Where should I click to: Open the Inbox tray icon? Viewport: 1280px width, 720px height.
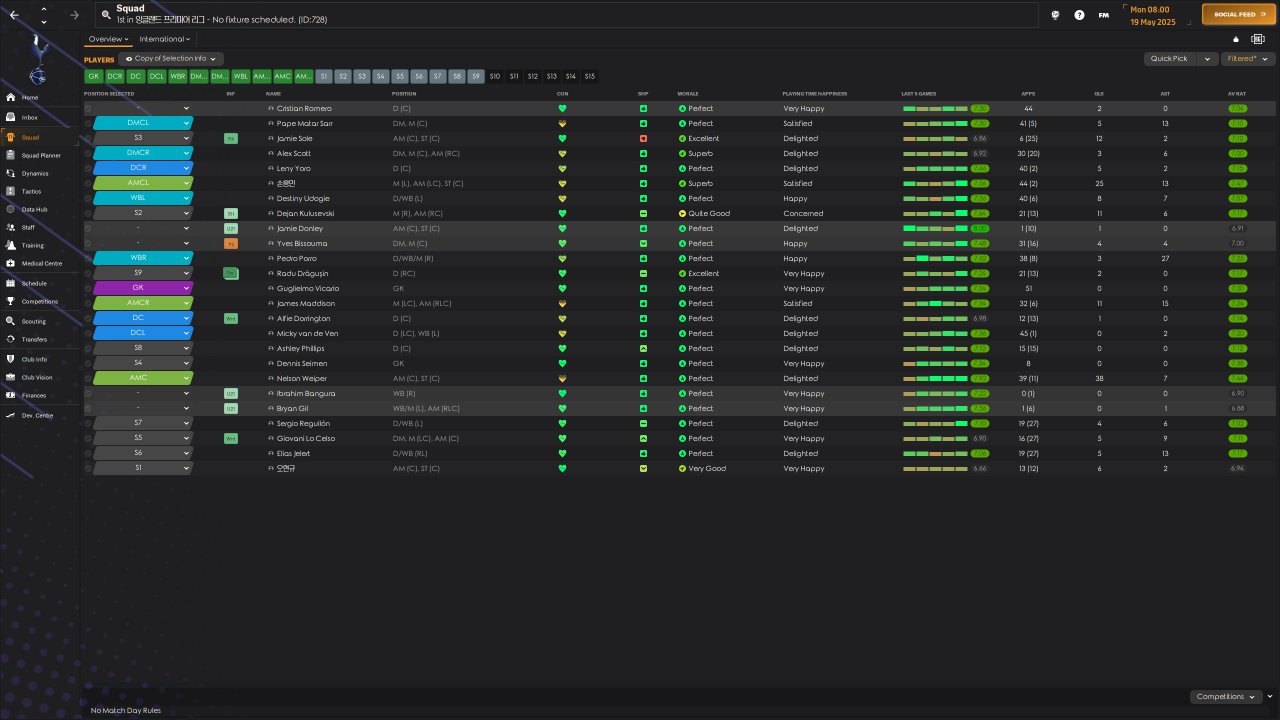pos(11,117)
